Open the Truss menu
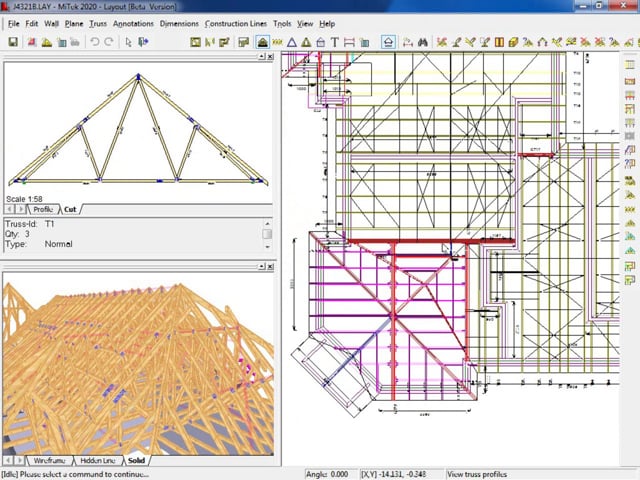Image resolution: width=640 pixels, height=480 pixels. [97, 23]
